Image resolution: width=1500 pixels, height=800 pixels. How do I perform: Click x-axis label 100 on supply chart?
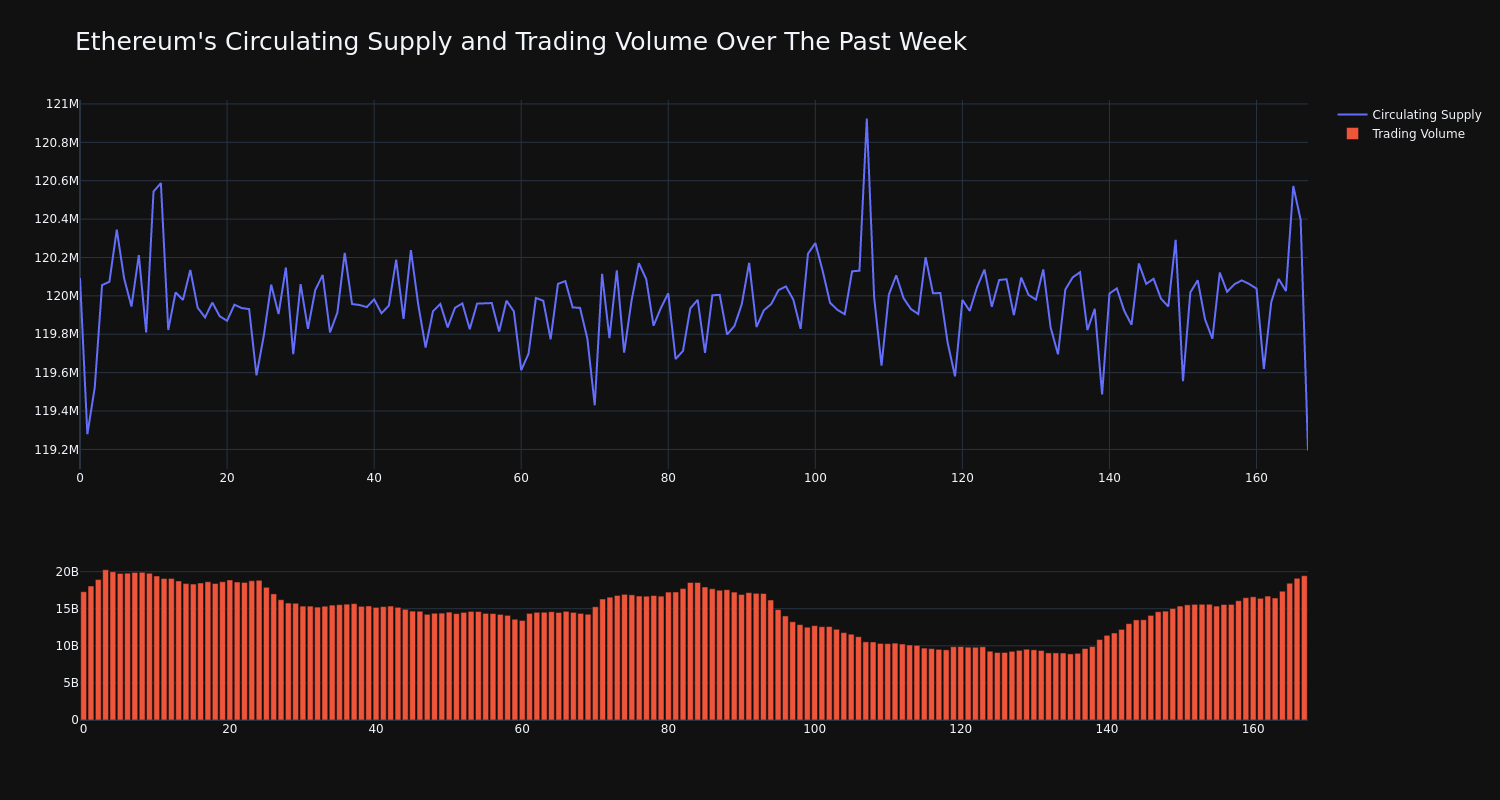(x=815, y=478)
